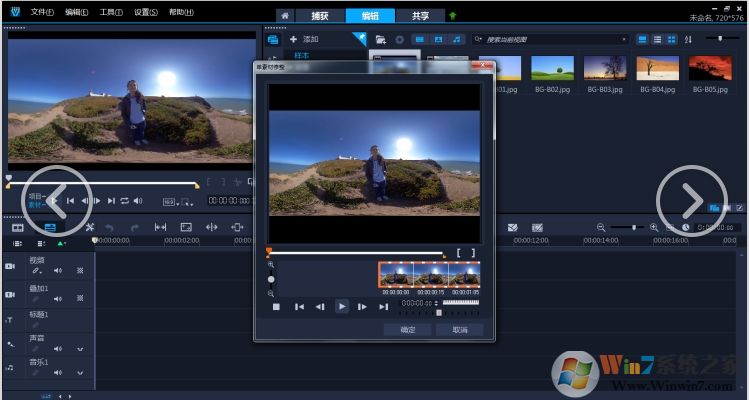The image size is (749, 400).
Task: Open the timeline tools (wrench) icon
Action: click(89, 227)
